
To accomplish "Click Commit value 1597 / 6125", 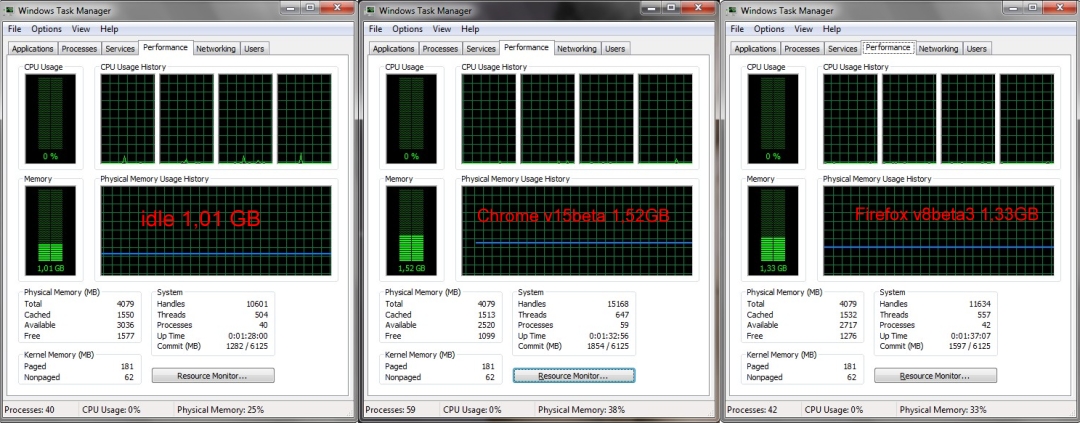I will pos(970,347).
